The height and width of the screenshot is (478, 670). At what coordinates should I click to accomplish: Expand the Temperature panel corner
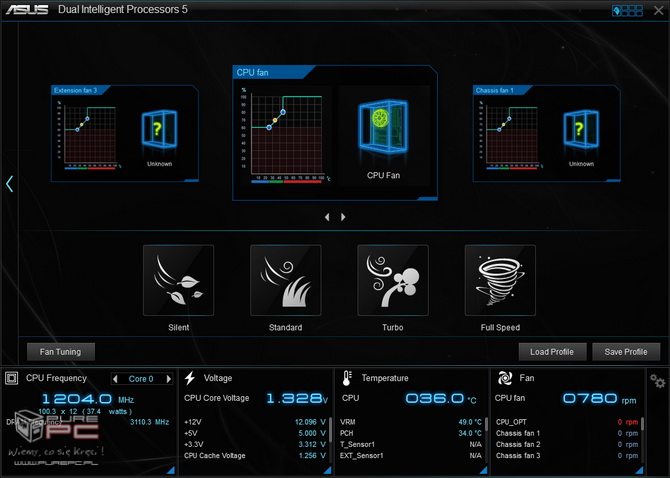(483, 470)
